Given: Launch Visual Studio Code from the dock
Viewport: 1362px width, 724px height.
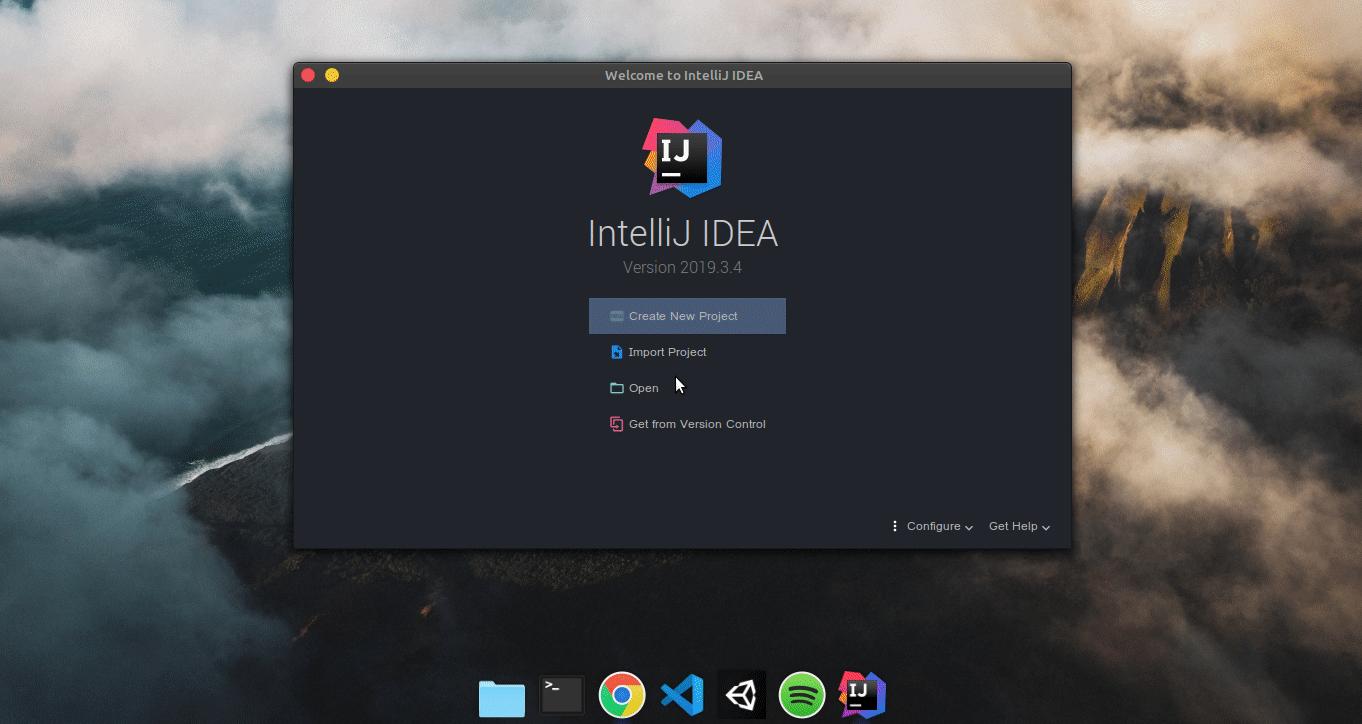Looking at the screenshot, I should pyautogui.click(x=682, y=695).
